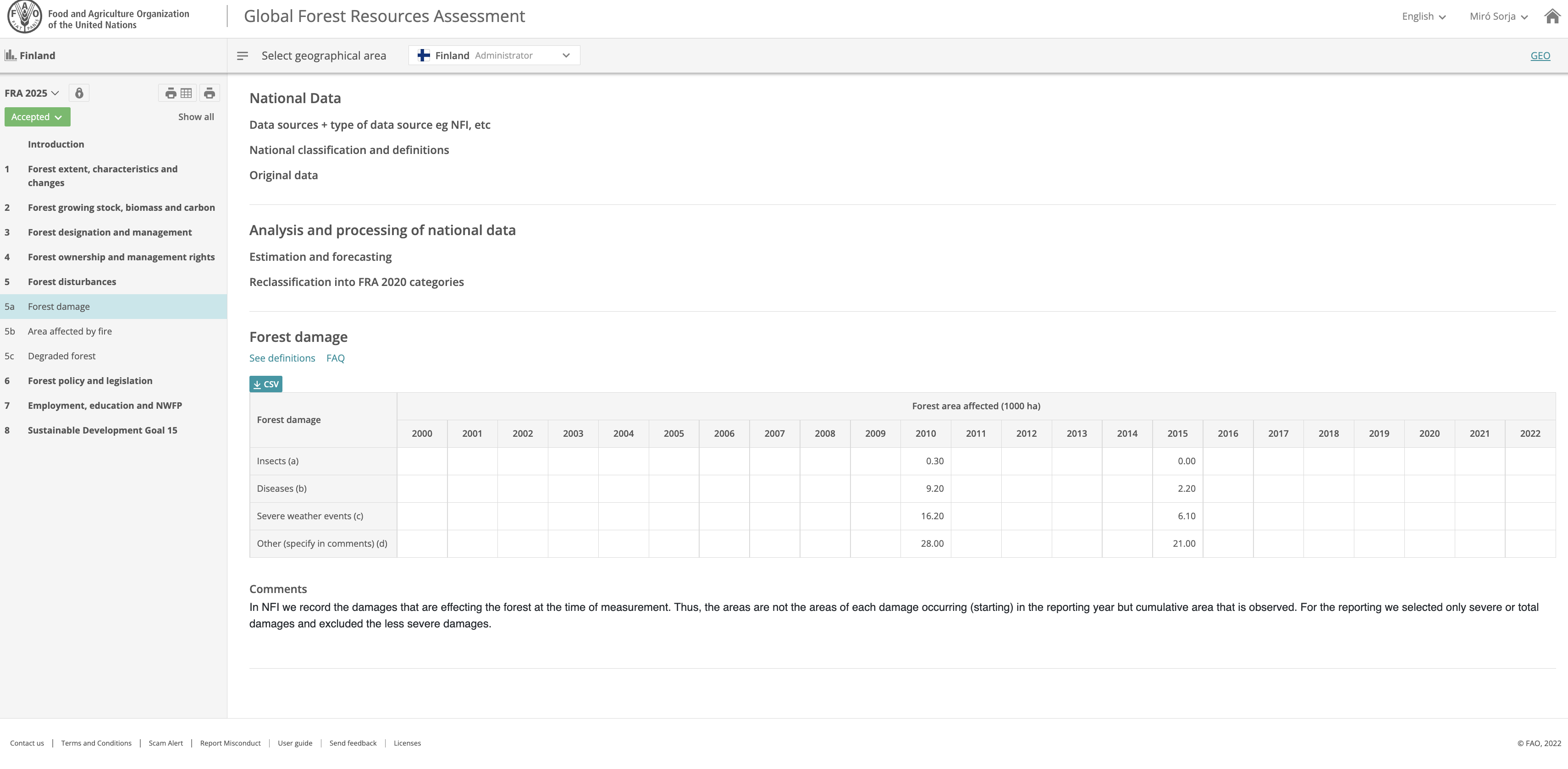Select section 5b Area affected by fire

(x=69, y=330)
